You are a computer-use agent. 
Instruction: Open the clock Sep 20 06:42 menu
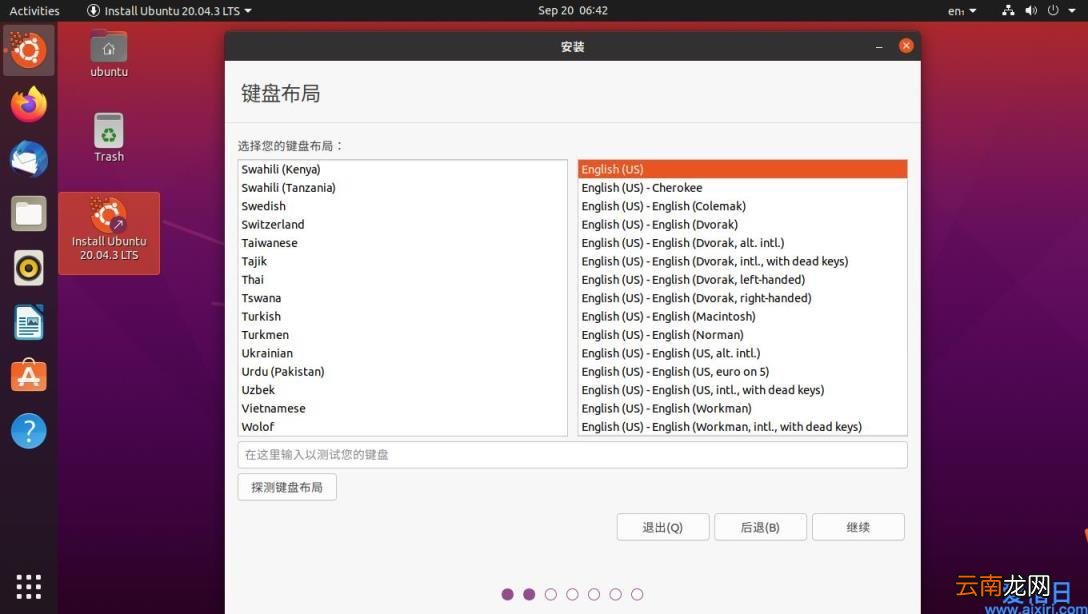(x=572, y=10)
